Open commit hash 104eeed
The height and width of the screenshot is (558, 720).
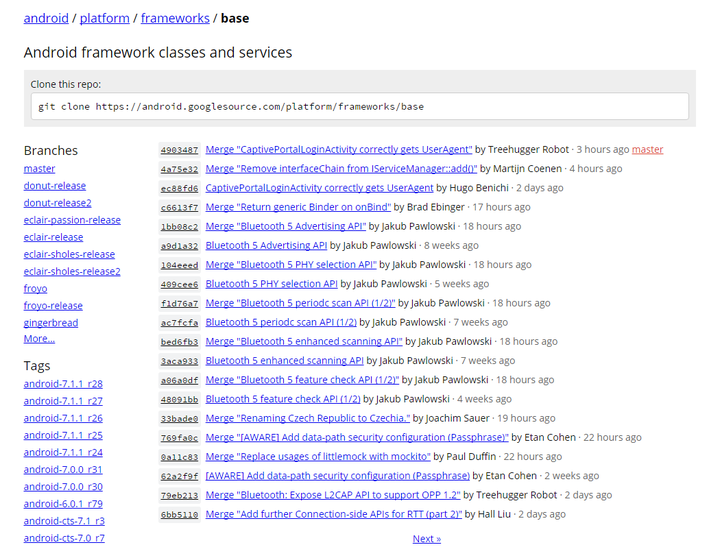click(x=180, y=265)
